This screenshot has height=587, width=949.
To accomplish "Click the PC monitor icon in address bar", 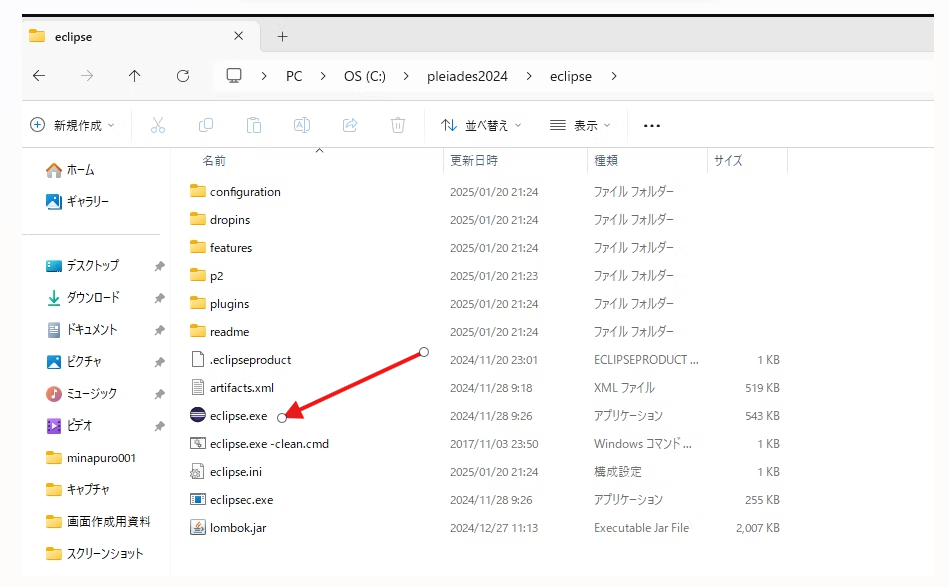I will click(x=234, y=76).
